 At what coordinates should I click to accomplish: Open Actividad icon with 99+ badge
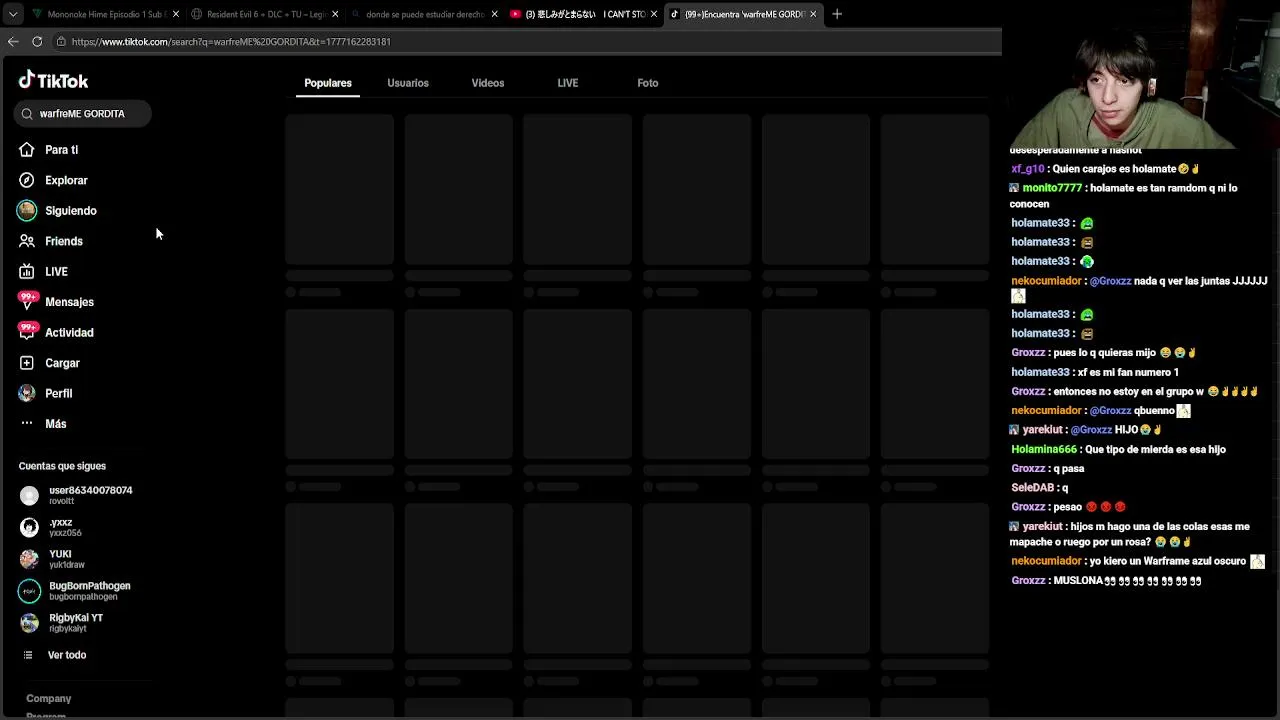[x=27, y=331]
